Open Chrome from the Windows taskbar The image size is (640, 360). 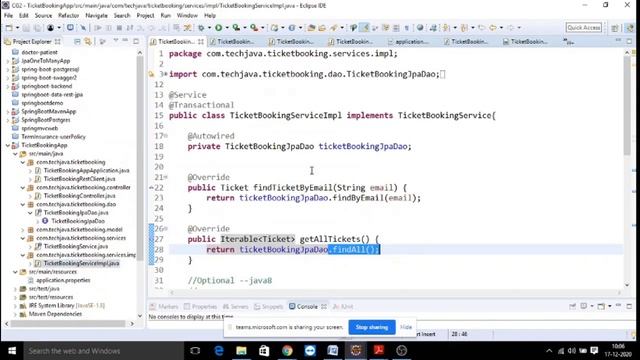(x=287, y=351)
